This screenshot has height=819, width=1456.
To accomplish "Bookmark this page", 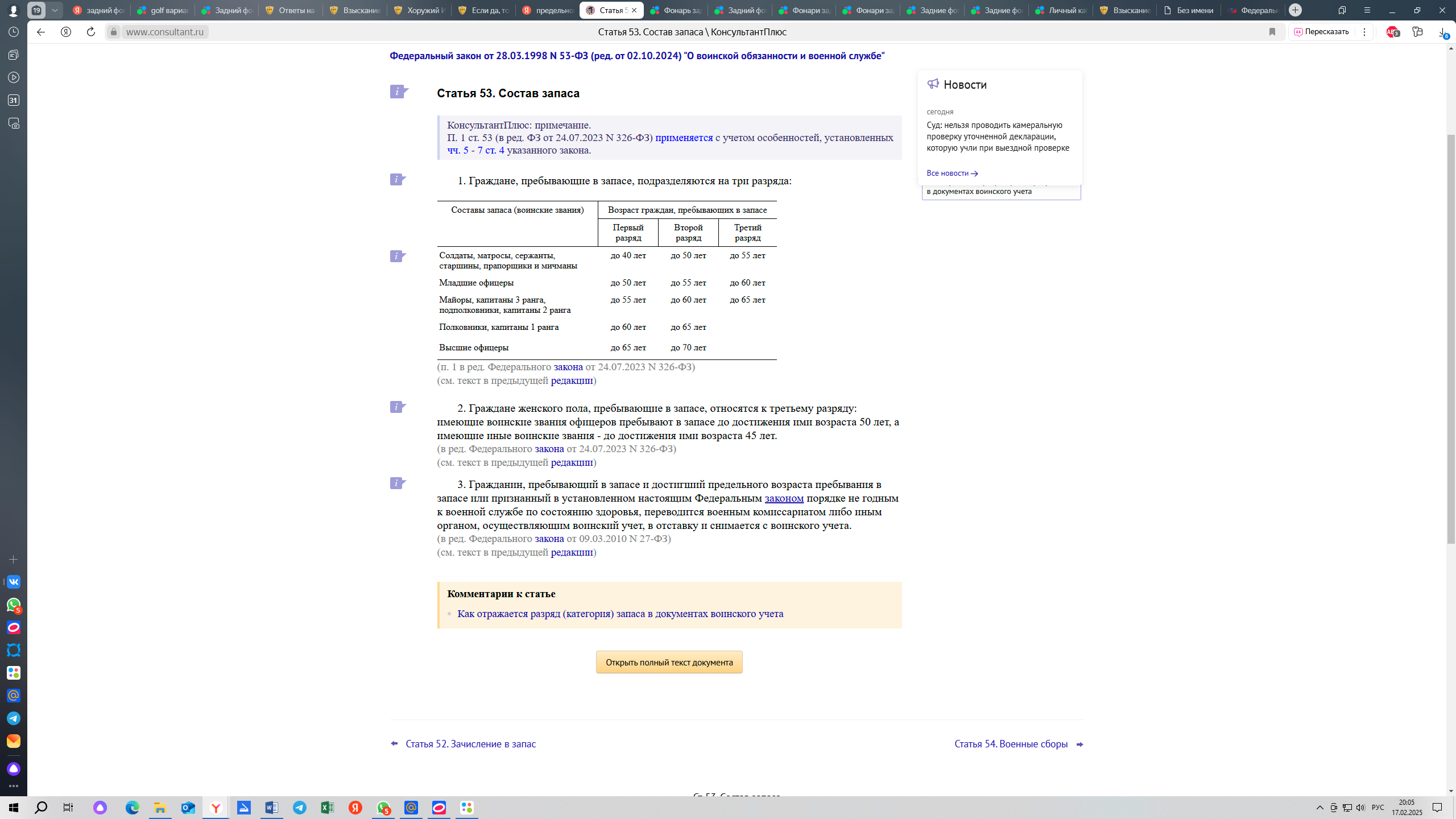I will (x=1272, y=32).
